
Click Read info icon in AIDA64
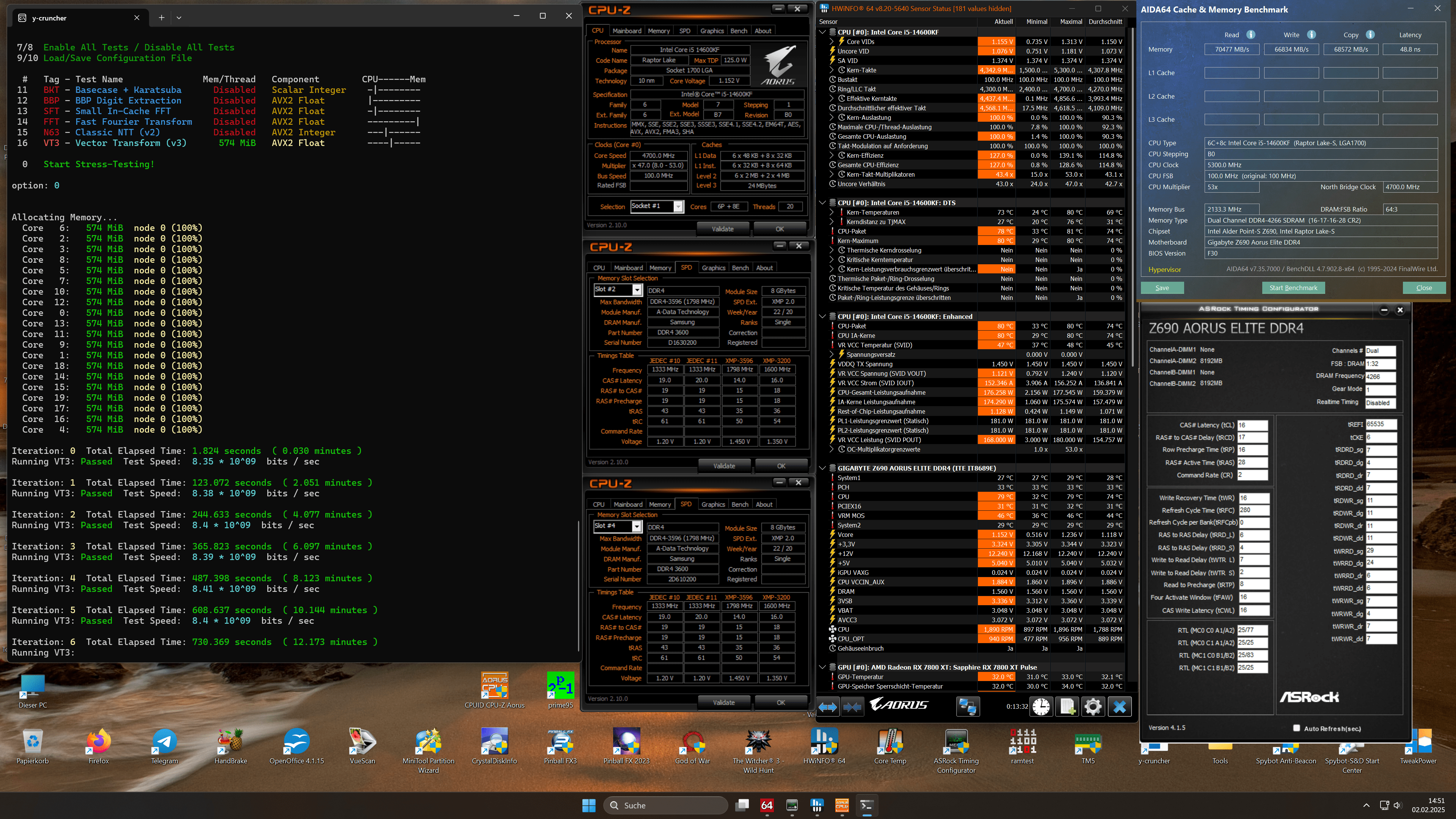(x=1251, y=35)
